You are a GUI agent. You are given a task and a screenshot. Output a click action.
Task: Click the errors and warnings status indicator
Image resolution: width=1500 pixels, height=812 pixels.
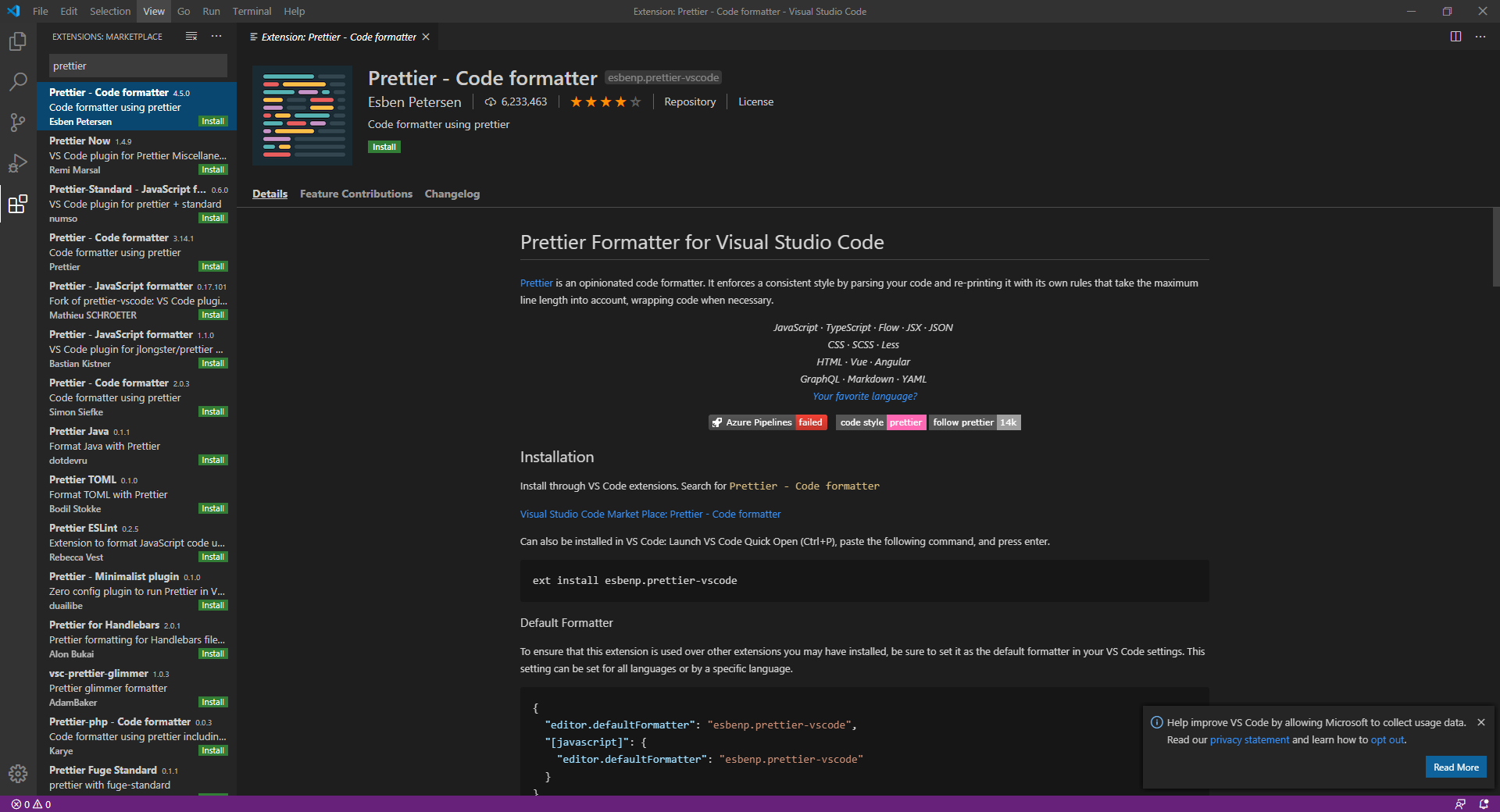pyautogui.click(x=31, y=804)
